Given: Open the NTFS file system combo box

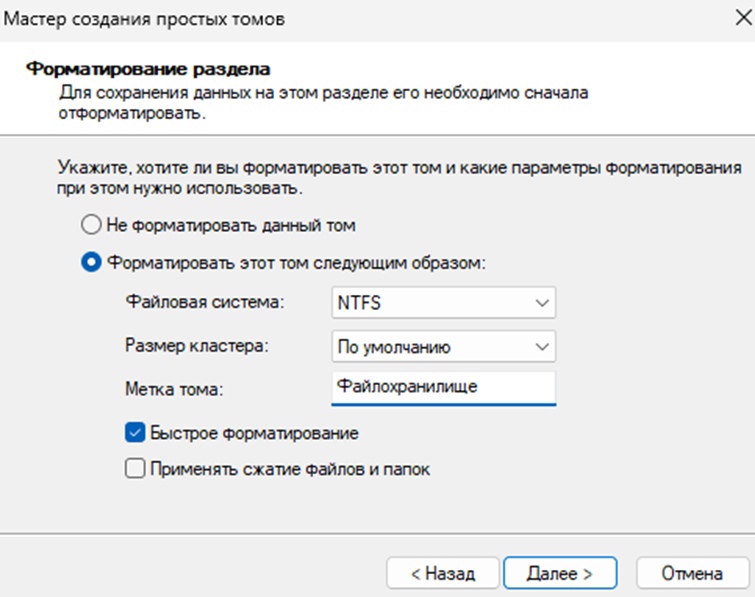Looking at the screenshot, I should [443, 302].
